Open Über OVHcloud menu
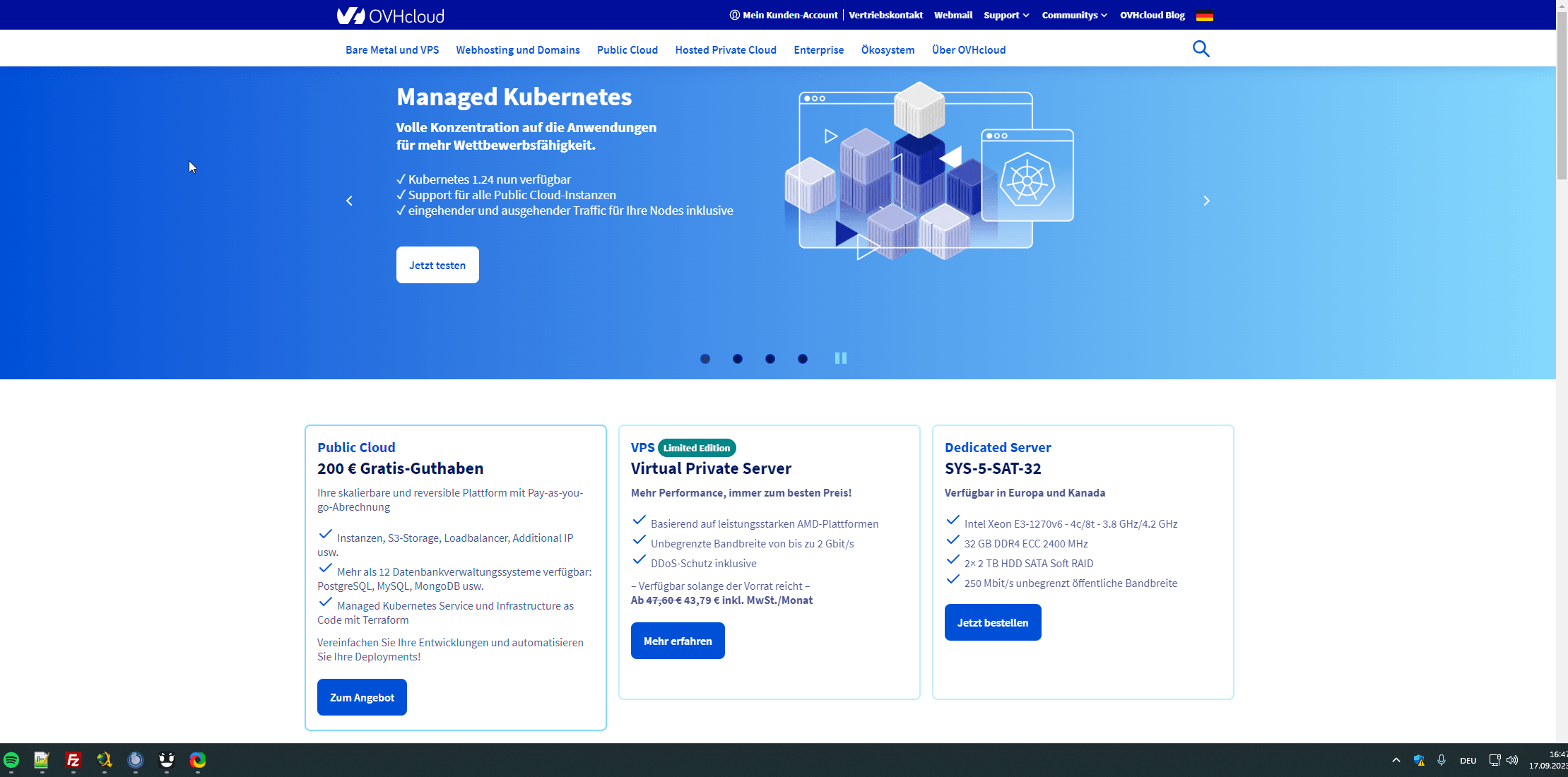The image size is (1568, 777). (969, 49)
